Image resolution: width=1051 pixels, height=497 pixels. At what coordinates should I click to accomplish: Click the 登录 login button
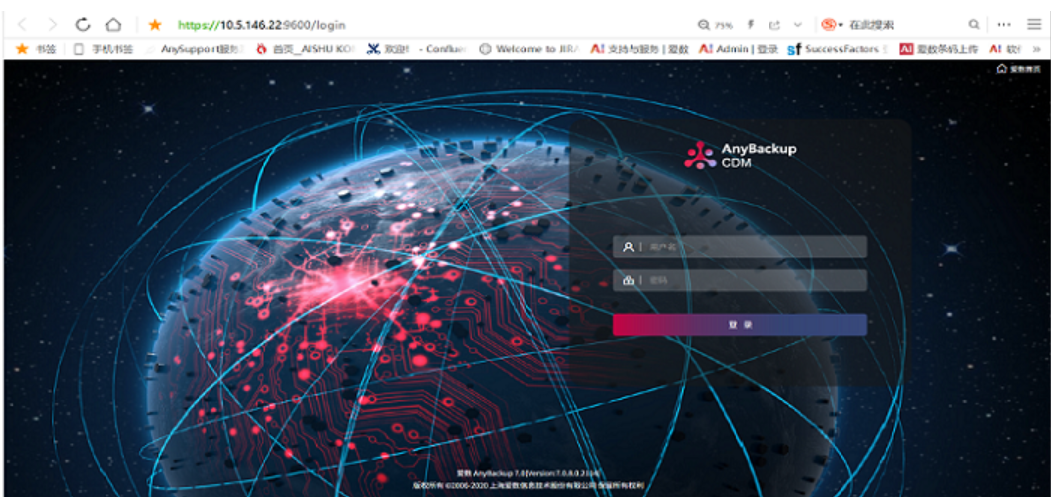pos(739,325)
